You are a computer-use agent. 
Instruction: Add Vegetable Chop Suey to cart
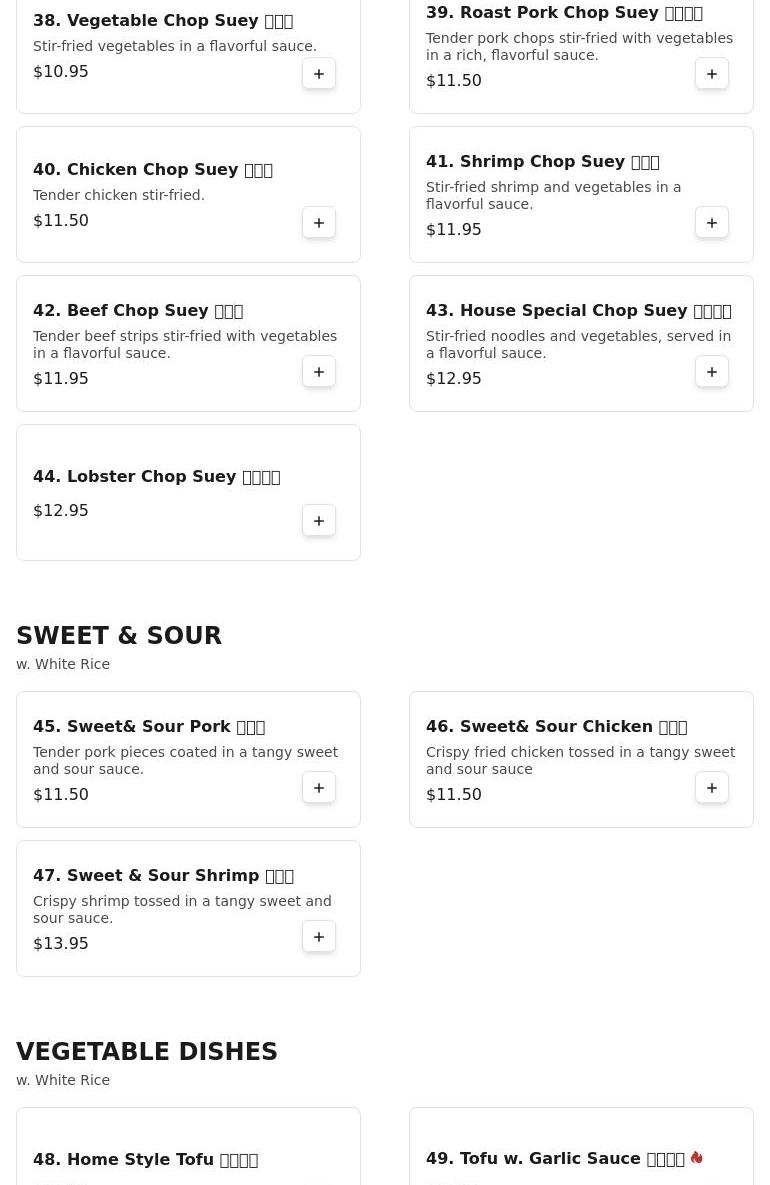(319, 74)
